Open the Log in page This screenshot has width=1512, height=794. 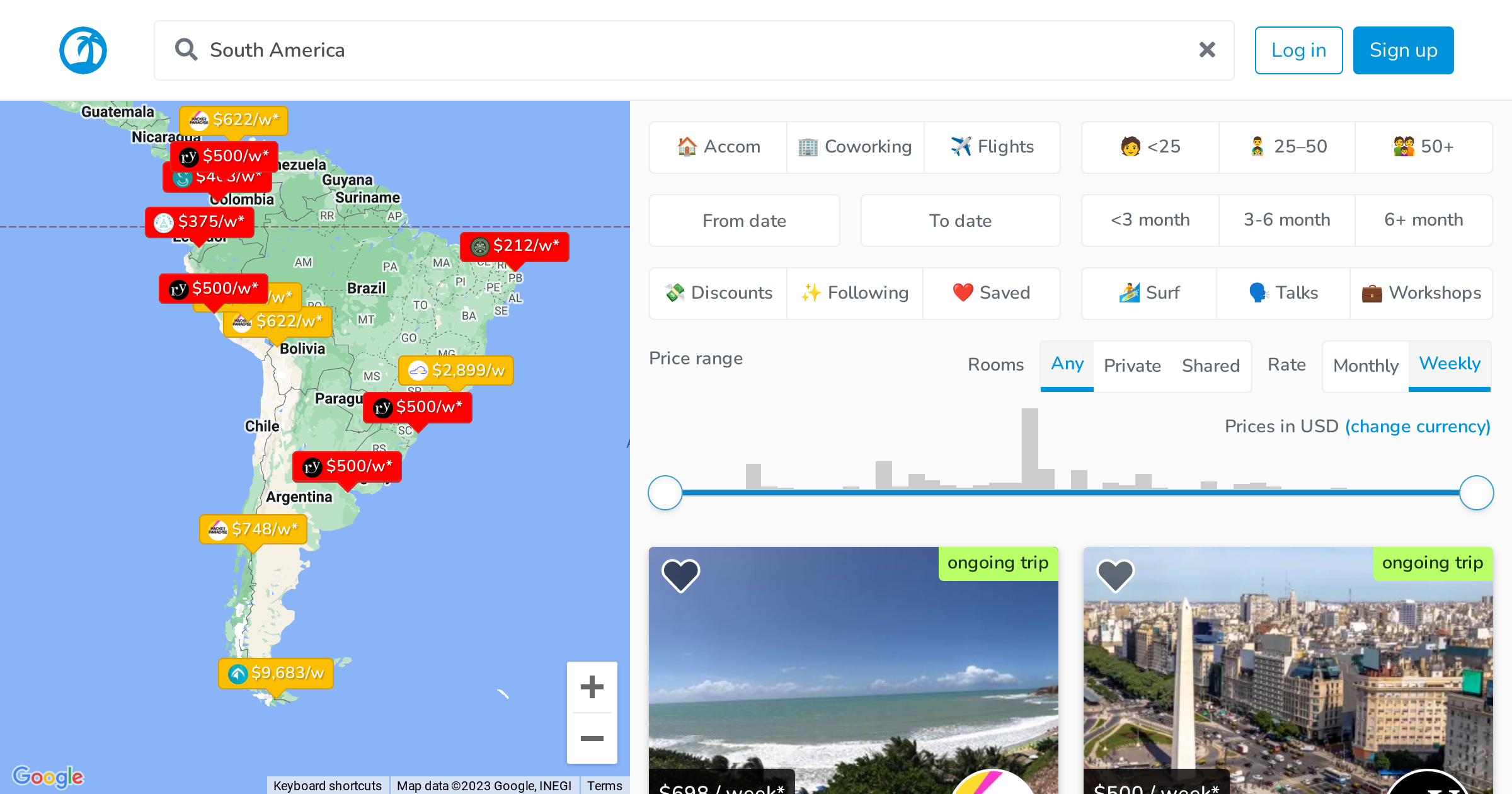1298,50
